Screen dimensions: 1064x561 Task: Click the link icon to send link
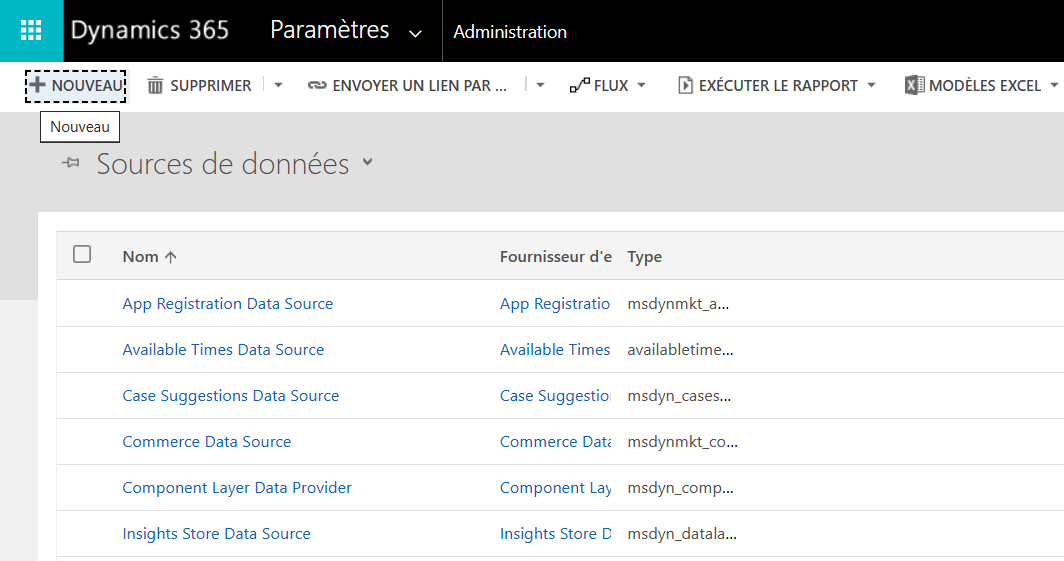[317, 86]
